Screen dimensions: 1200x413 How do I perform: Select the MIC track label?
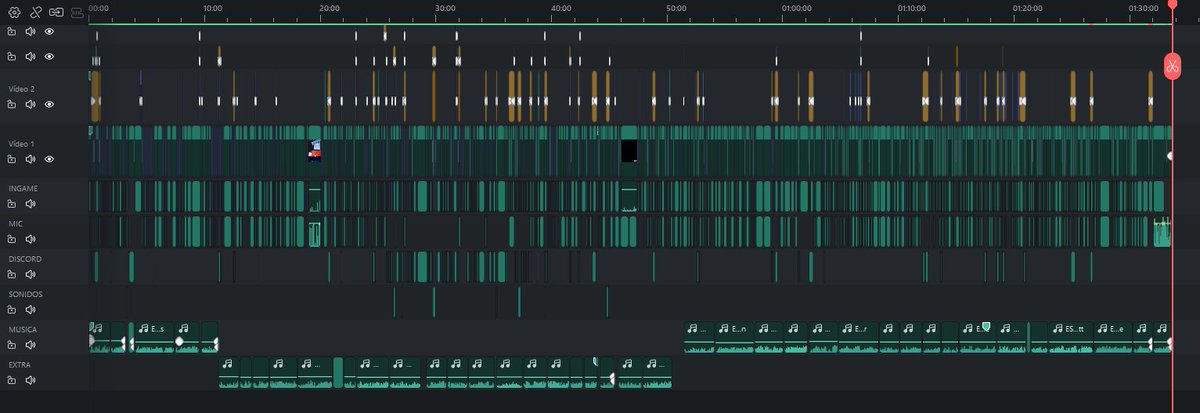[x=15, y=224]
